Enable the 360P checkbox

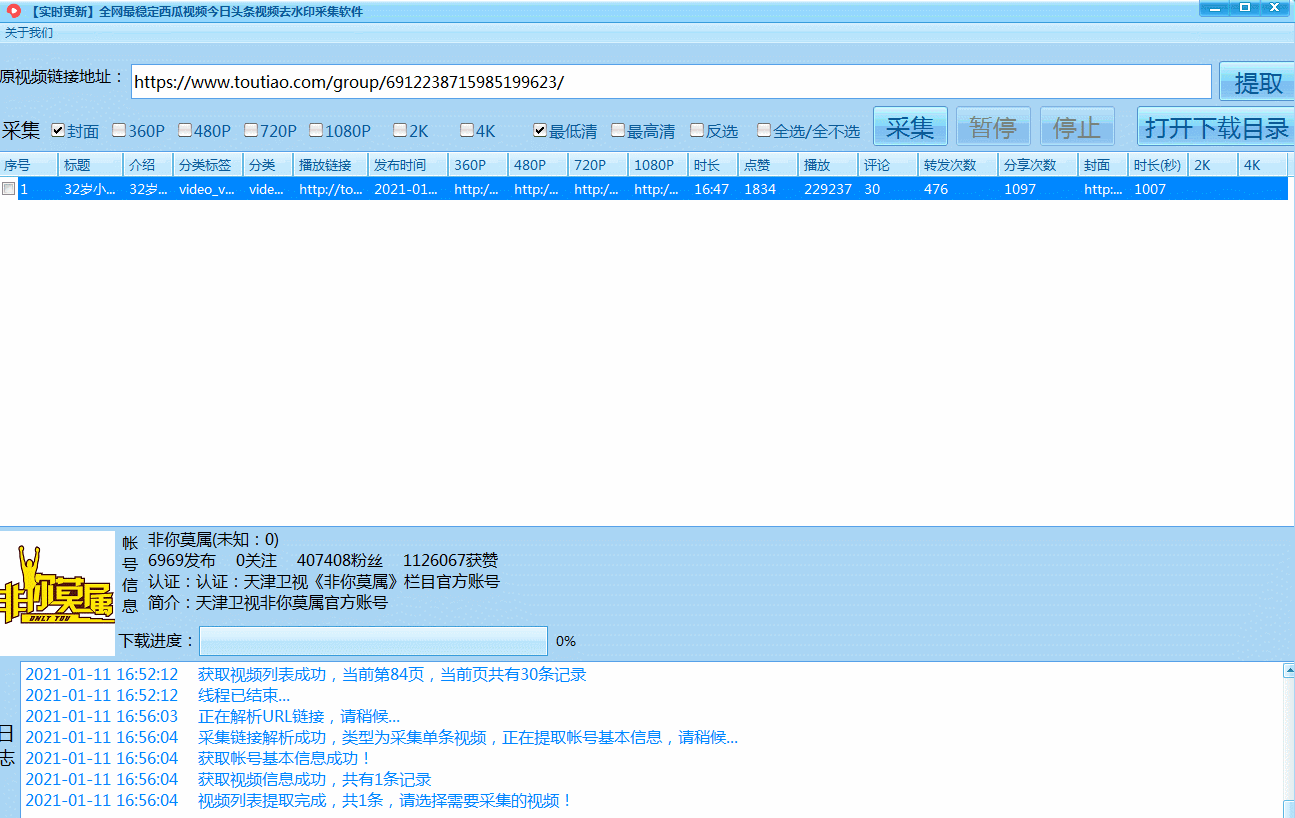[x=119, y=130]
